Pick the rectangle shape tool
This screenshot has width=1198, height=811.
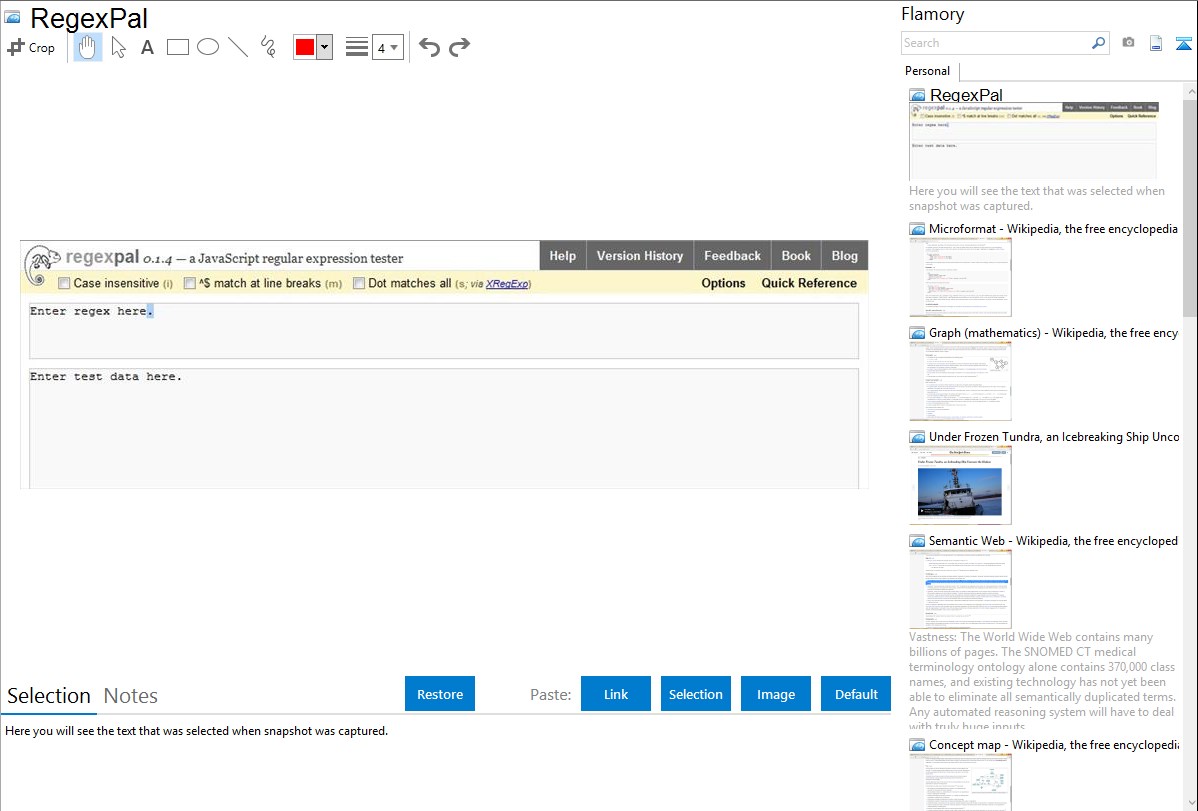[x=178, y=47]
